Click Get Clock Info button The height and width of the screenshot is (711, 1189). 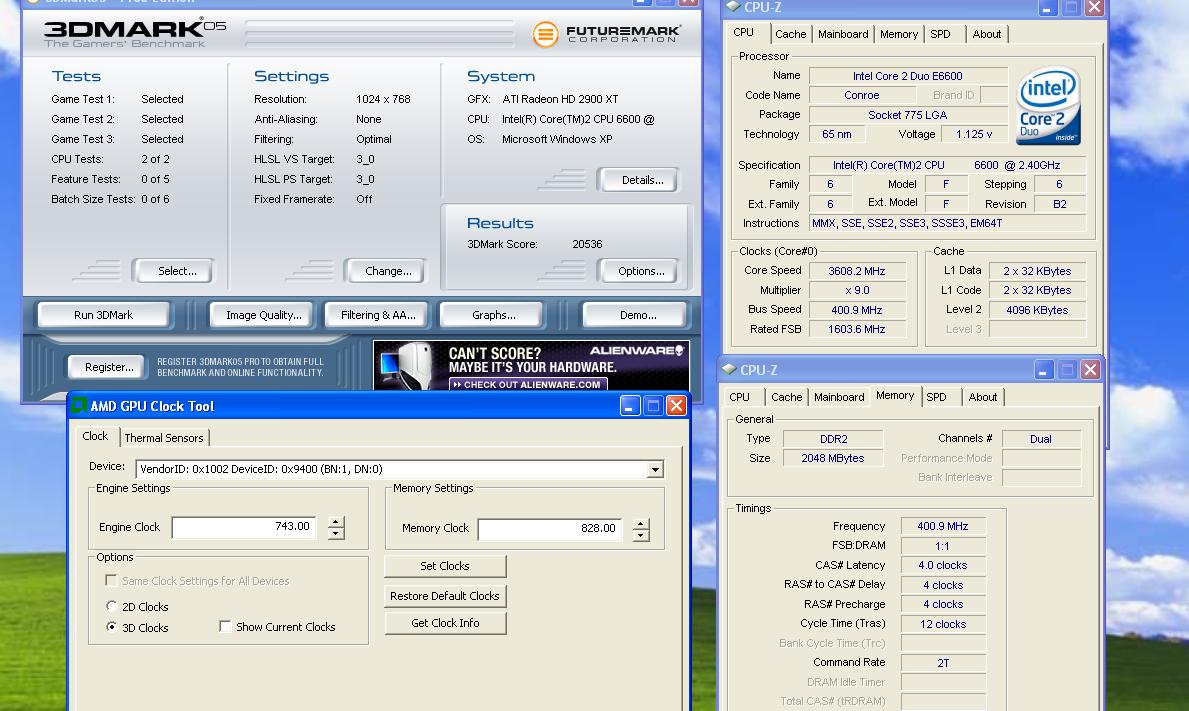445,623
